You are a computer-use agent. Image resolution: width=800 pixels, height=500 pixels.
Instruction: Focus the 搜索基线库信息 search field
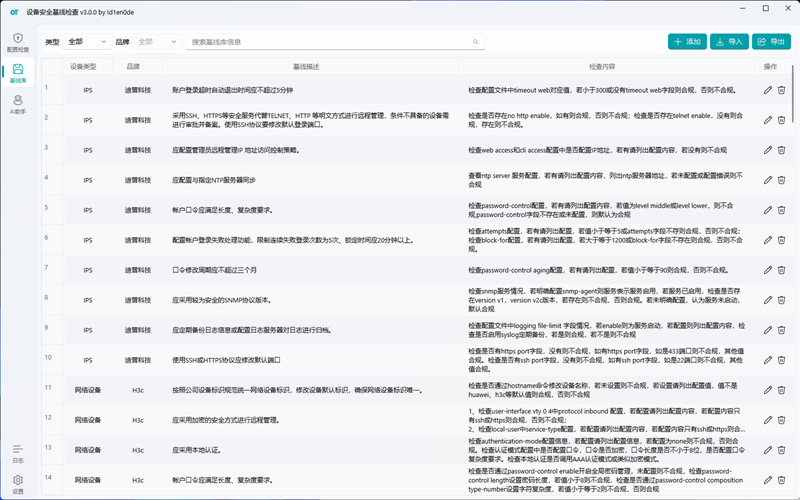coord(335,42)
